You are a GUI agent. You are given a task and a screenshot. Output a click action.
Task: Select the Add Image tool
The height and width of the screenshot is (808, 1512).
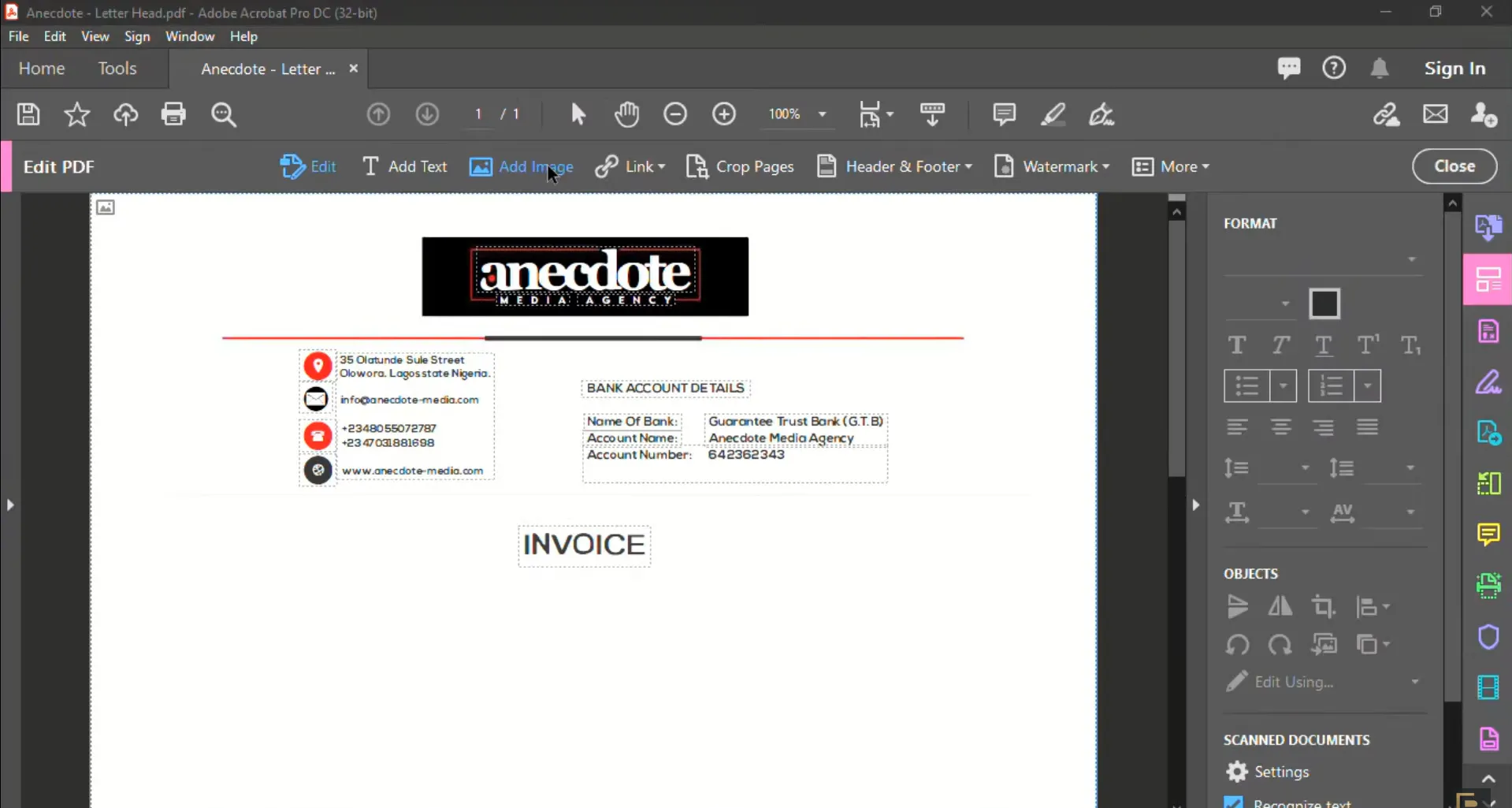(x=521, y=167)
